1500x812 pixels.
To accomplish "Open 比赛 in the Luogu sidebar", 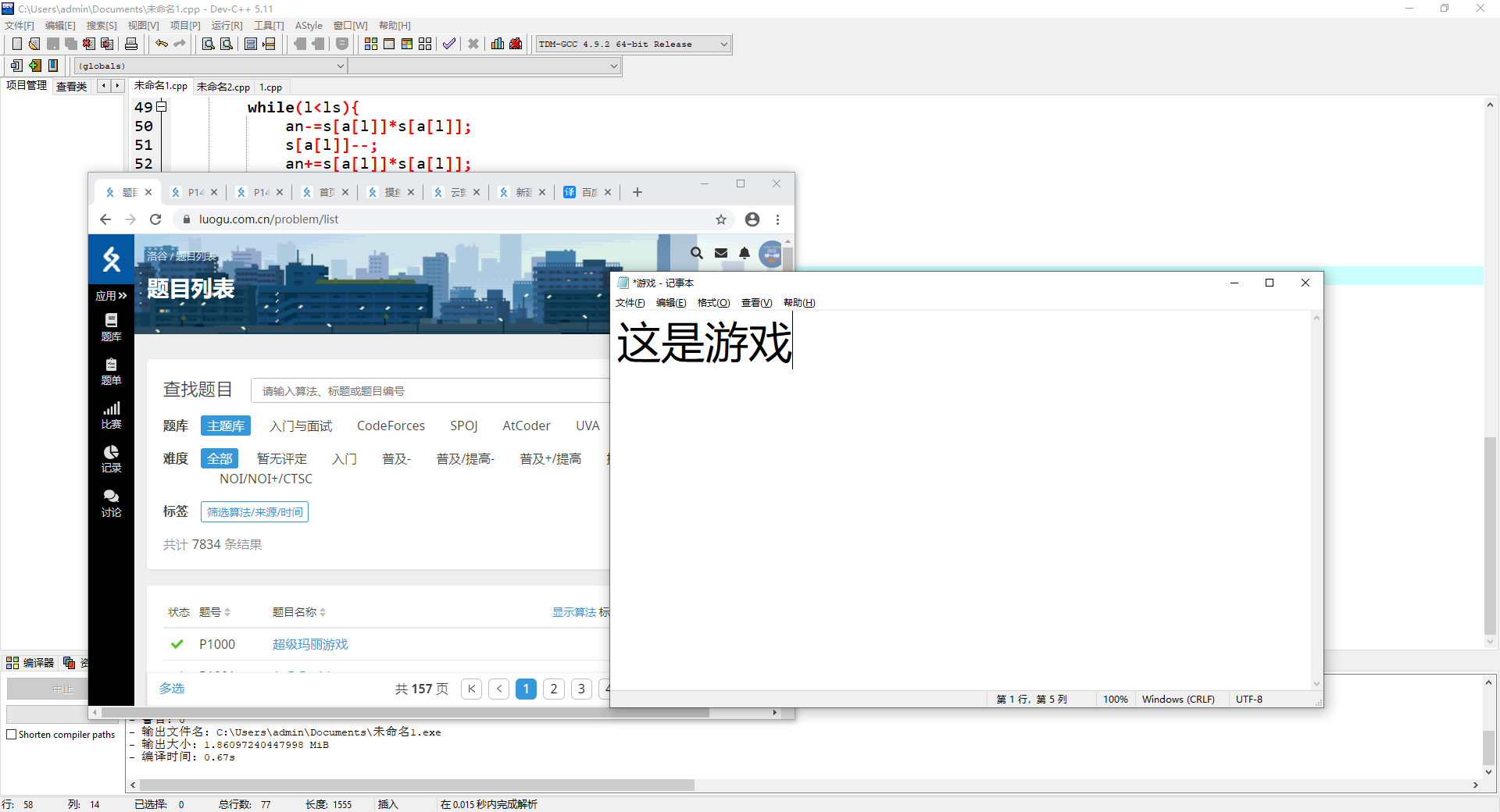I will coord(111,415).
